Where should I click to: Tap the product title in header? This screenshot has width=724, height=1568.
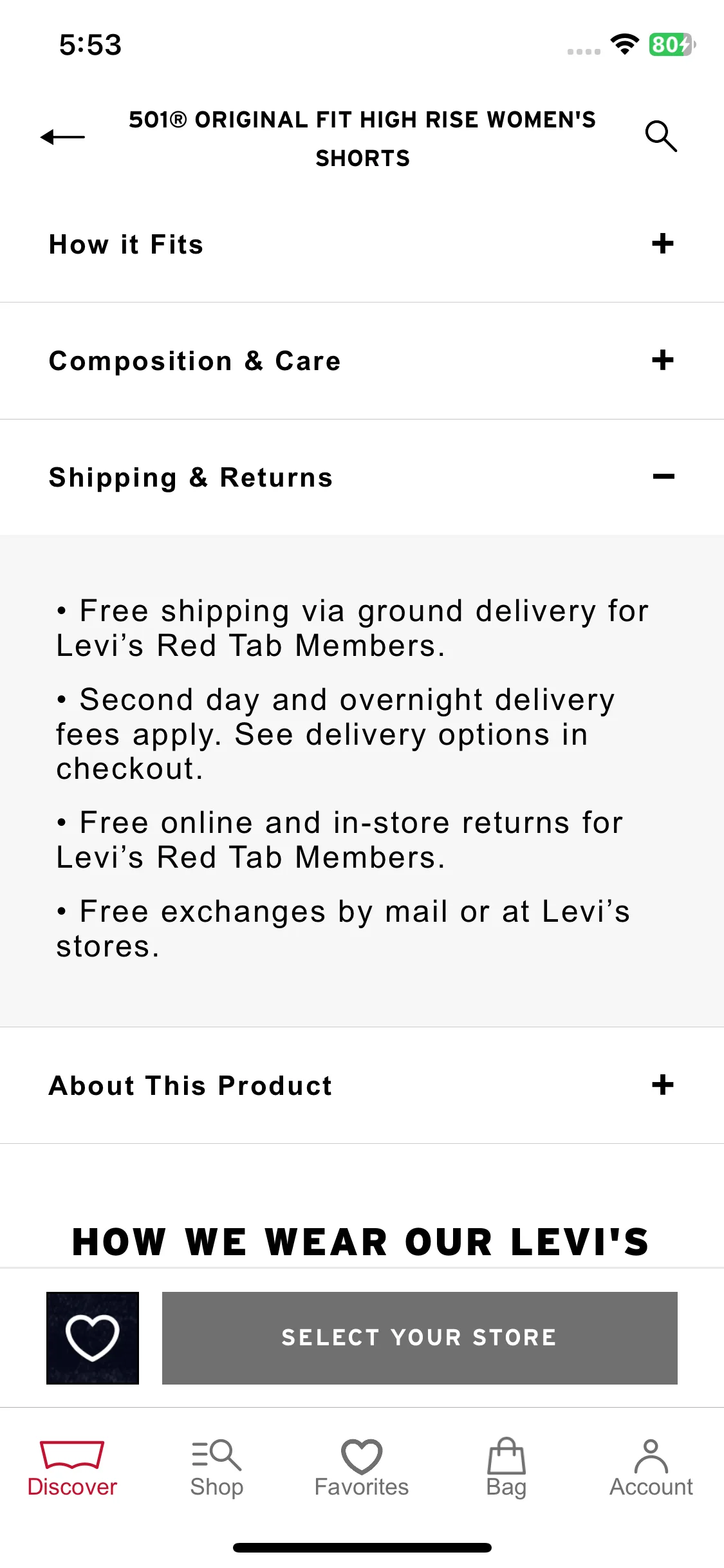click(x=362, y=138)
